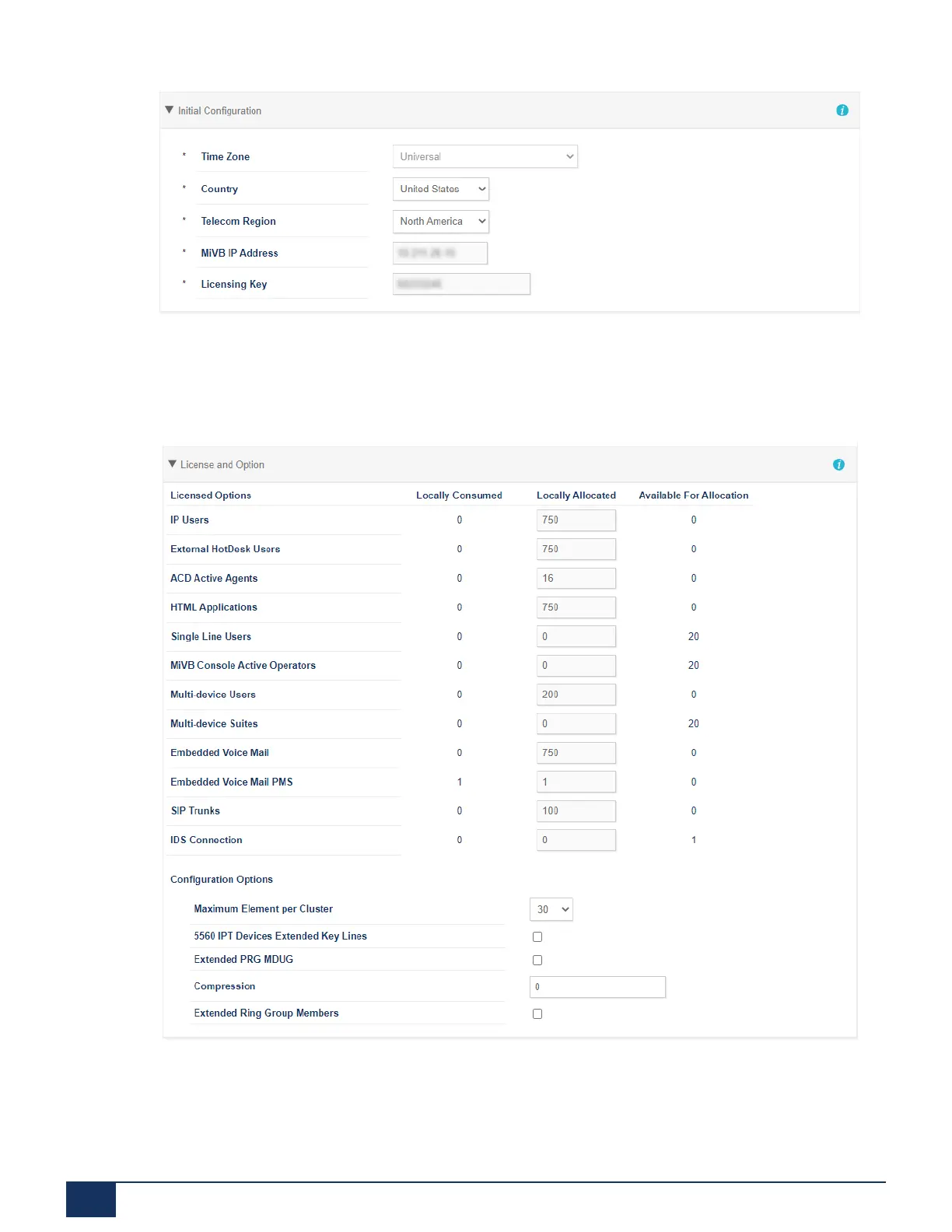Click the info icon in Initial Configuration header
This screenshot has width=952, height=1232.
842,110
